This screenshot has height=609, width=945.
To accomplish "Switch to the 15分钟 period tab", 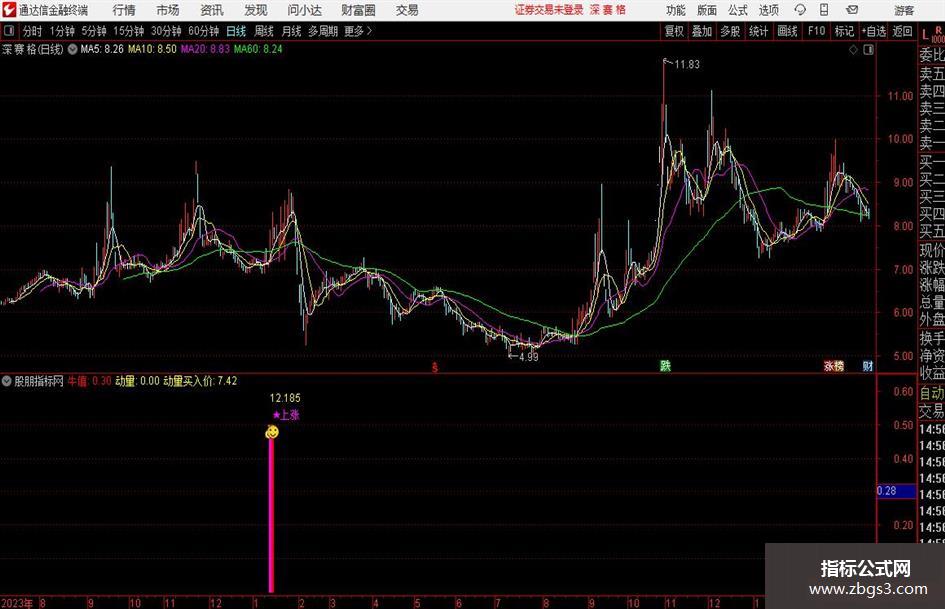I will [129, 31].
